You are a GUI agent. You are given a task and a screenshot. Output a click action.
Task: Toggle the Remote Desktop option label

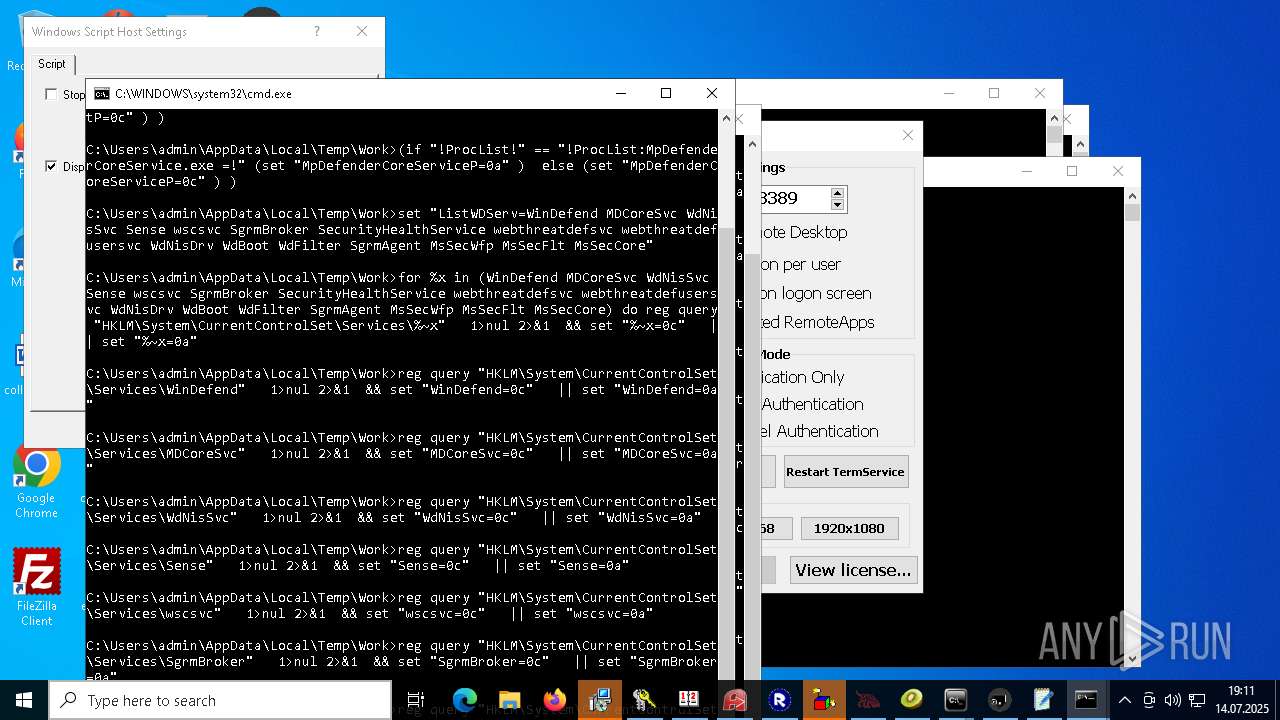tap(804, 232)
